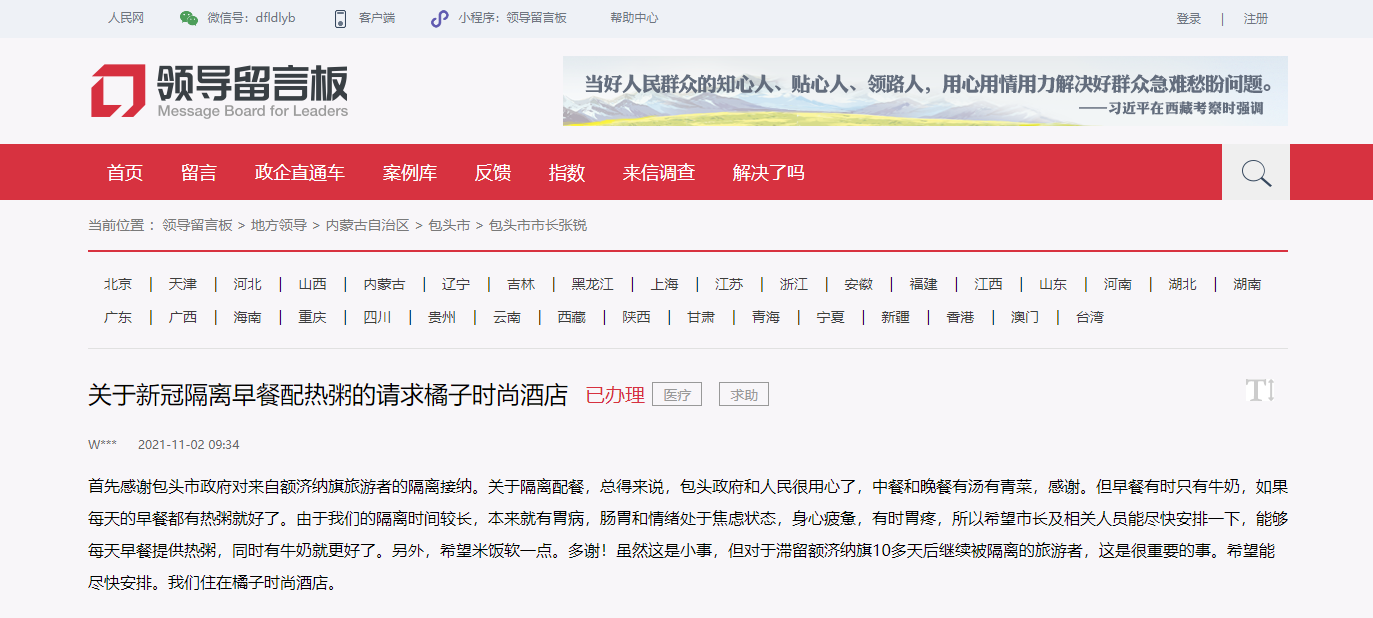The height and width of the screenshot is (618, 1373).
Task: Open the 案例库 menu item
Action: (x=410, y=173)
